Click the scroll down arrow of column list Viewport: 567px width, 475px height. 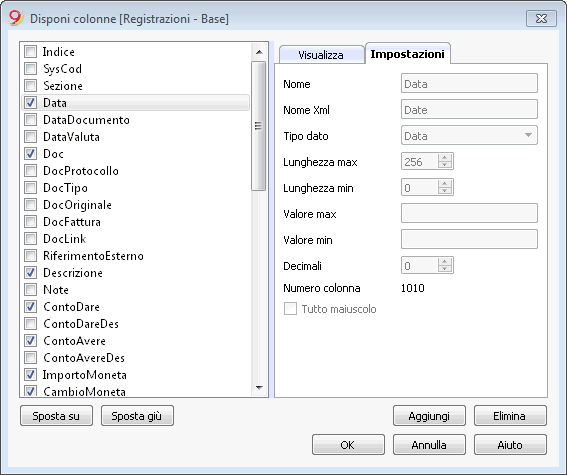click(x=259, y=388)
